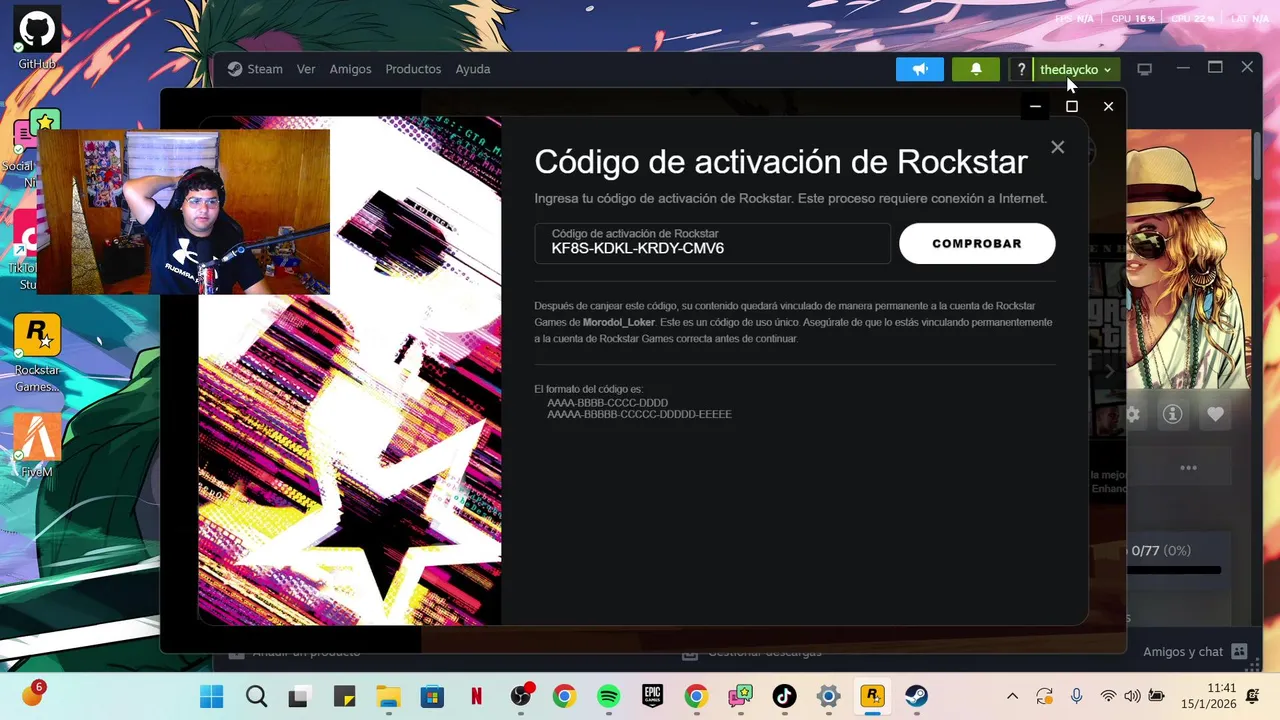Open the Ayuda menu in Steam
1280x720 pixels.
tap(473, 69)
